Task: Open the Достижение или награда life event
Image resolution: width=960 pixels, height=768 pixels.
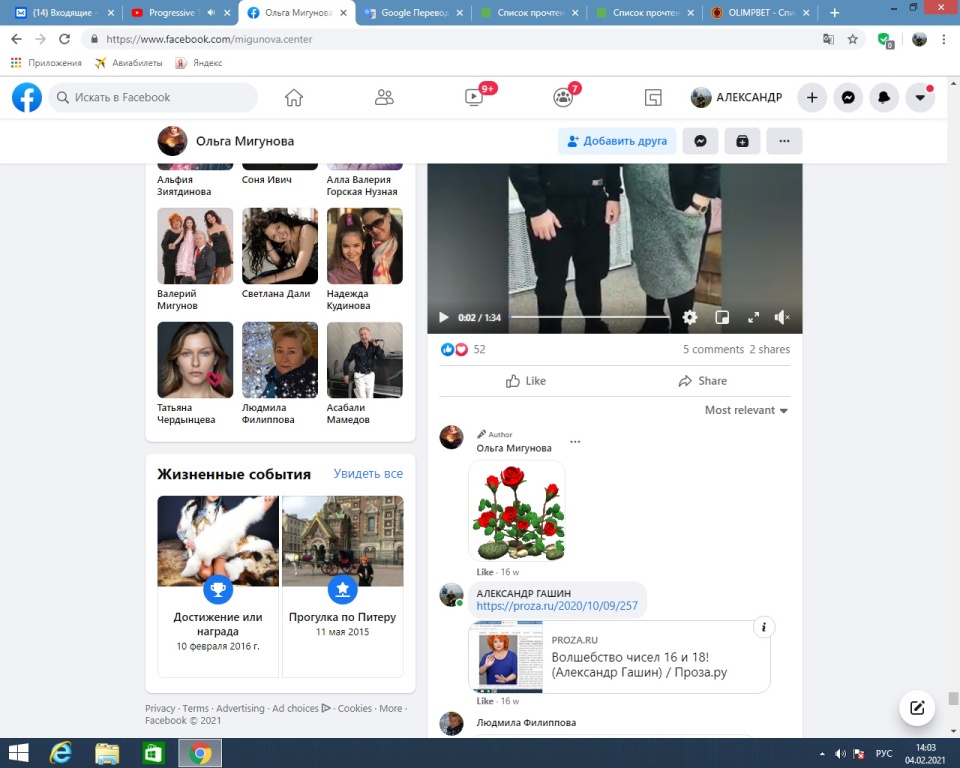Action: click(x=218, y=586)
